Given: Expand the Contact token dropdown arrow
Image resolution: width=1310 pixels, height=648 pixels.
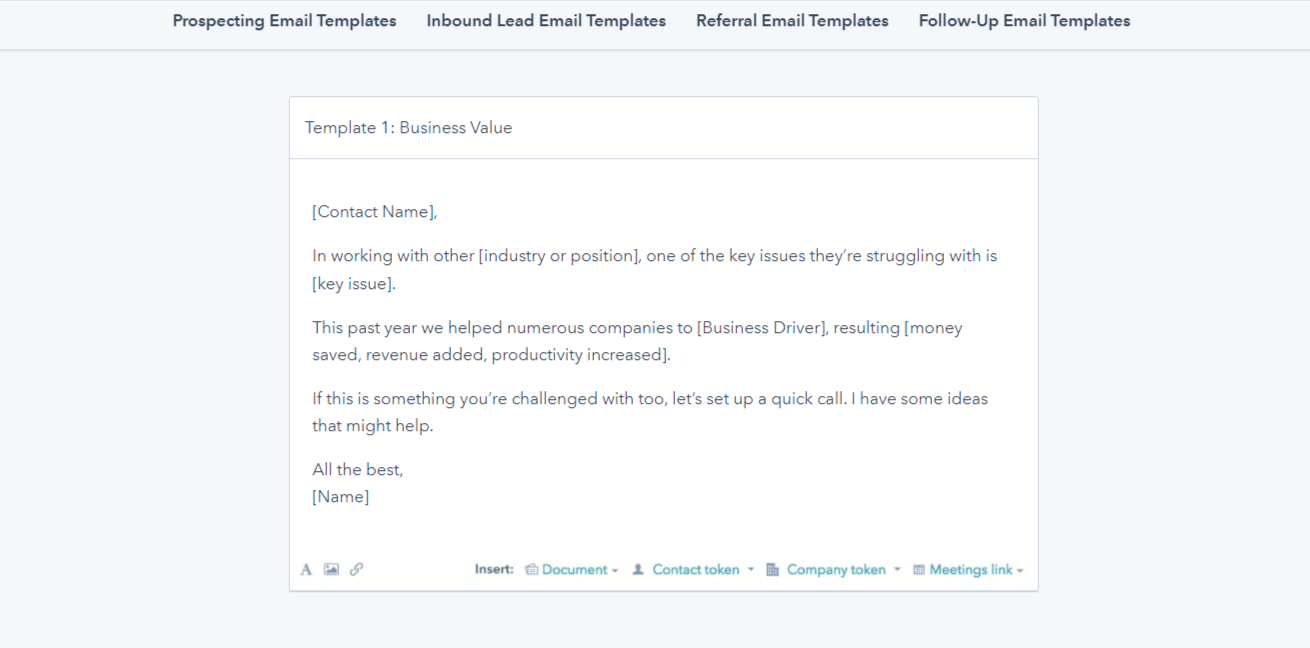Looking at the screenshot, I should click(751, 570).
